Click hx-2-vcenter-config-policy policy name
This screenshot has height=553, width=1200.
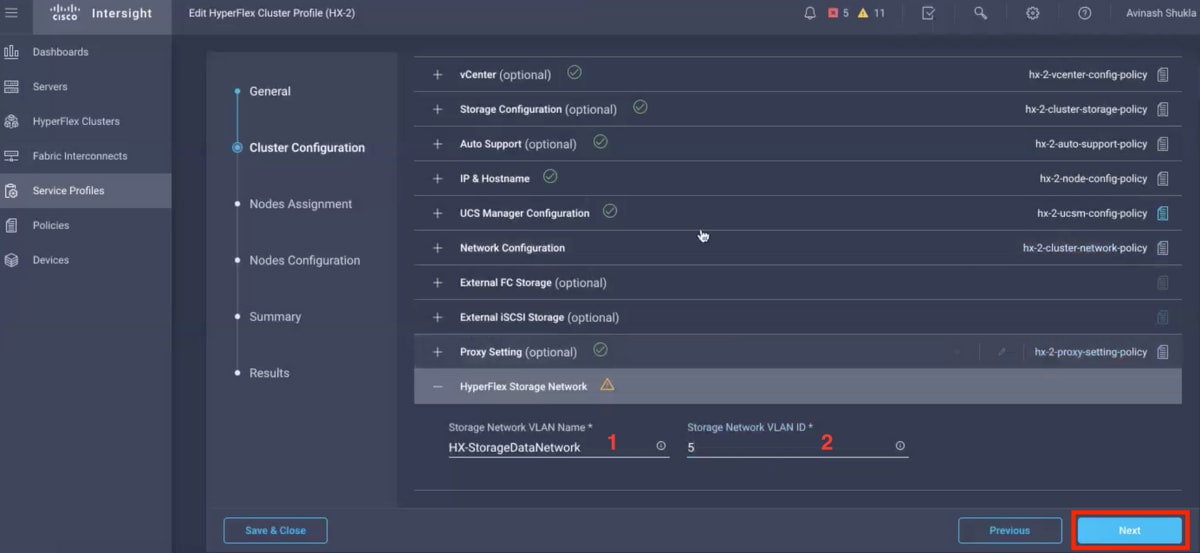(x=1088, y=75)
